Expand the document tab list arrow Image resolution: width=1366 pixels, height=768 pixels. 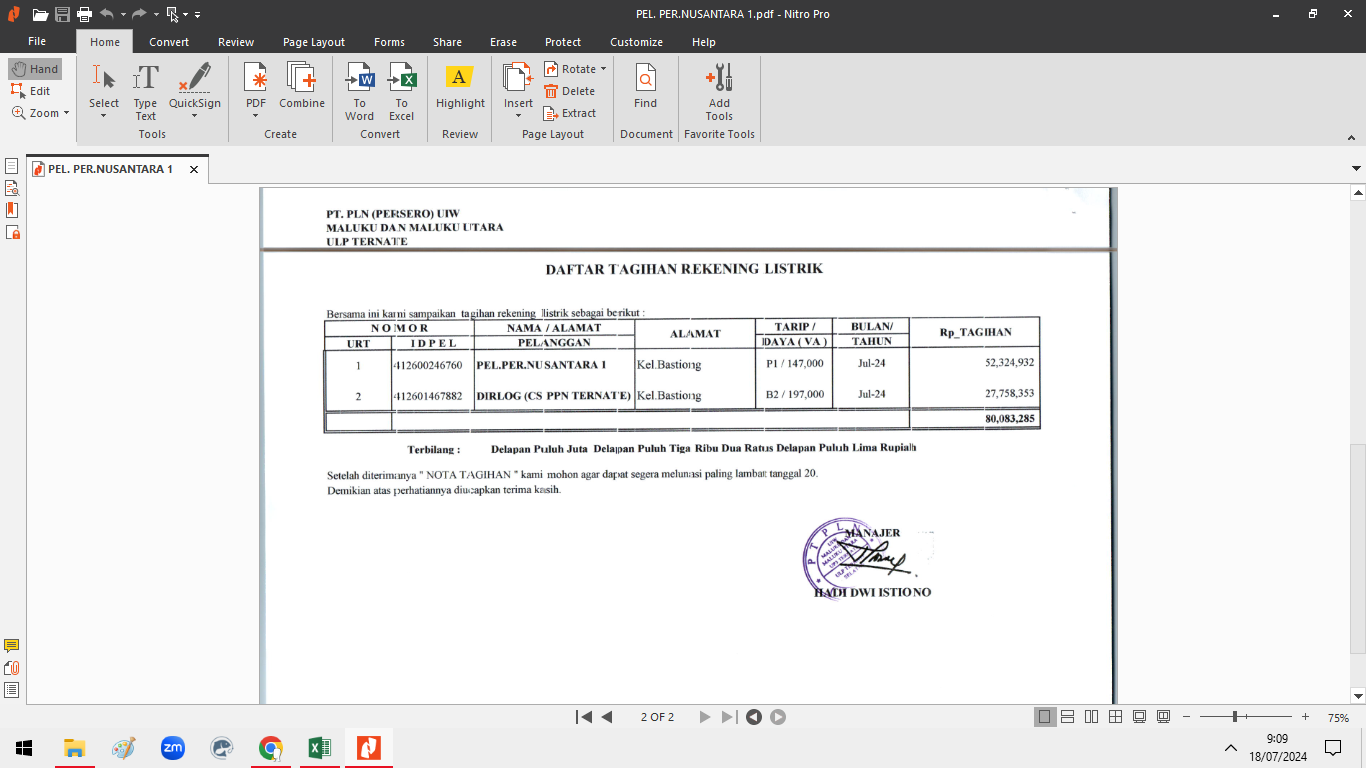1356,168
